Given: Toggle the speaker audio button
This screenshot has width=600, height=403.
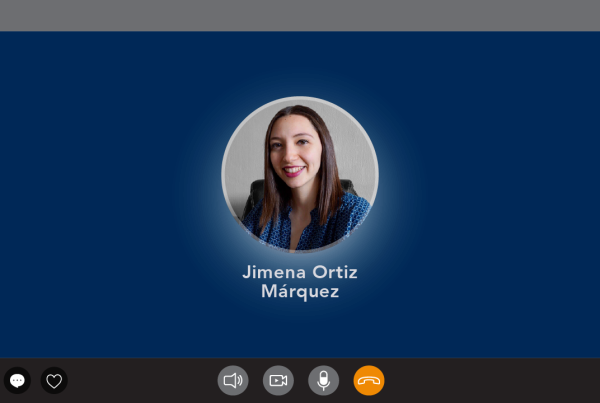Looking at the screenshot, I should tap(233, 380).
